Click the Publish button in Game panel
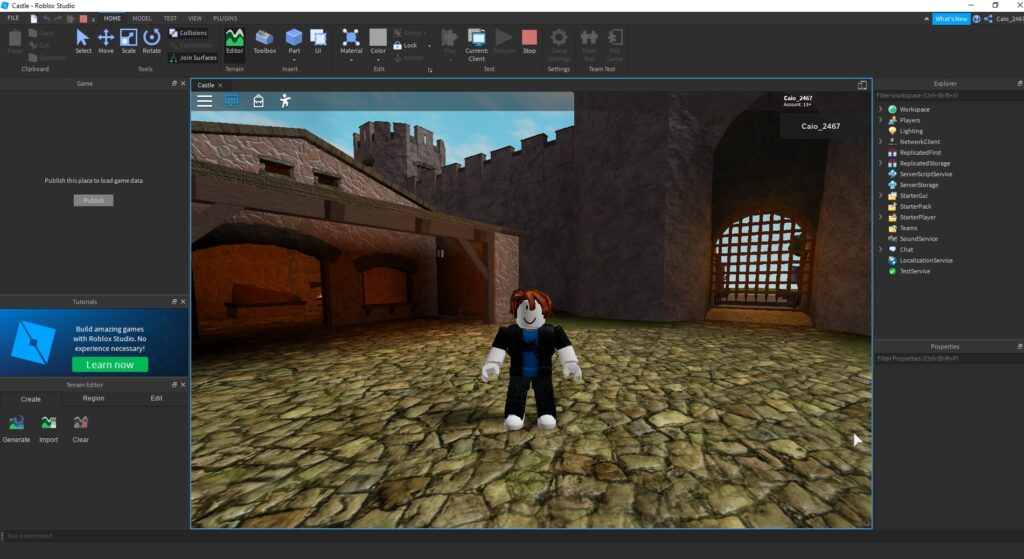Image resolution: width=1024 pixels, height=559 pixels. 93,200
